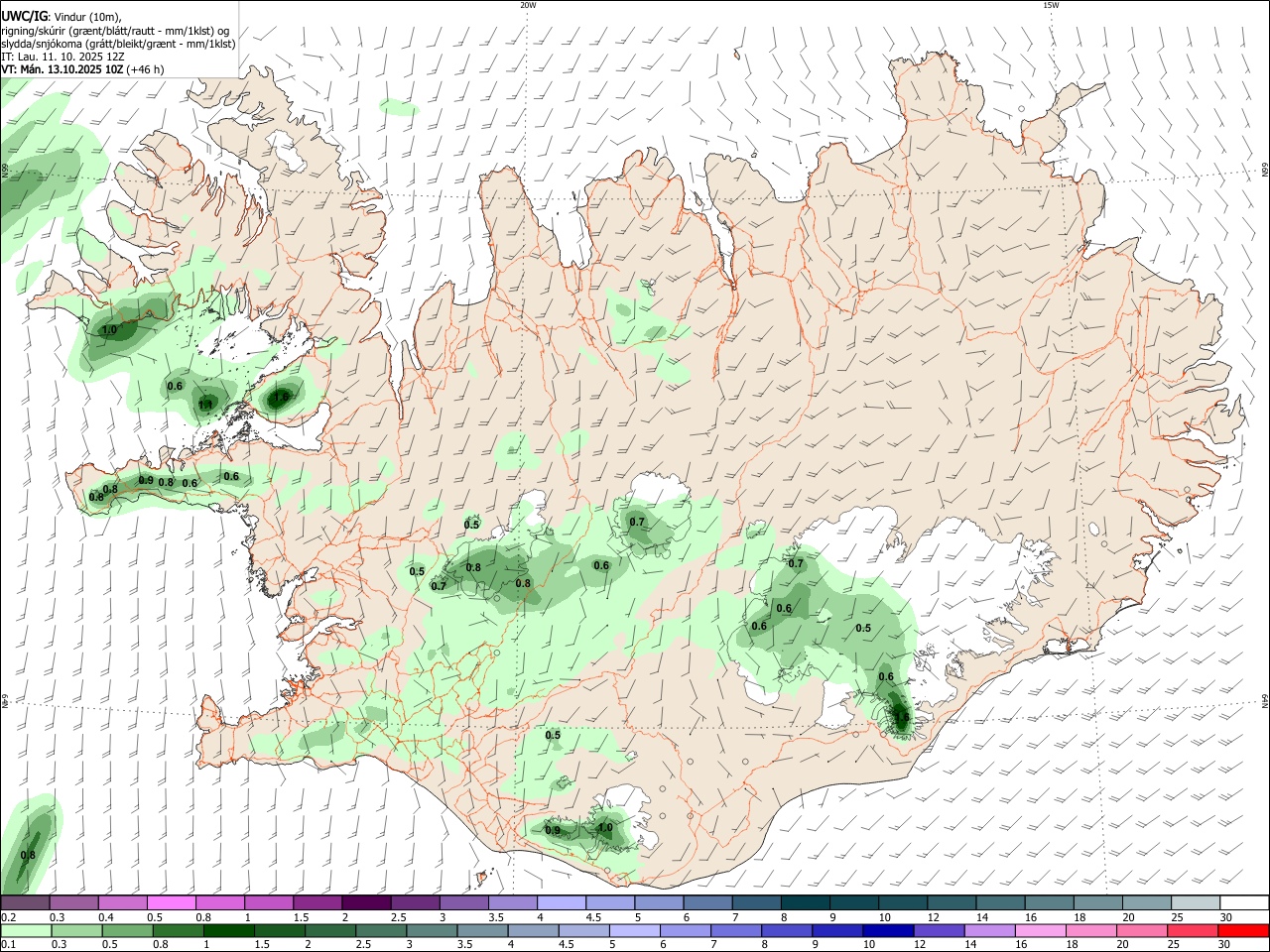Select the medium green 0.8 swatch in rain legend
Image resolution: width=1270 pixels, height=952 pixels.
[x=178, y=931]
